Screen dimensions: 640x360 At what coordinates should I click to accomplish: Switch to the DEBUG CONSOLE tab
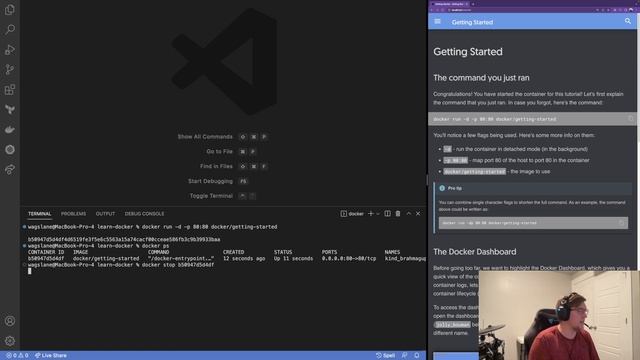144,213
